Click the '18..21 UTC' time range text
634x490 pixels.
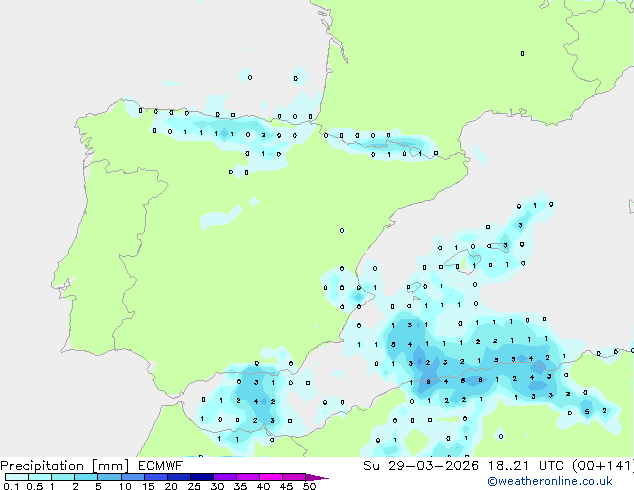coord(525,466)
